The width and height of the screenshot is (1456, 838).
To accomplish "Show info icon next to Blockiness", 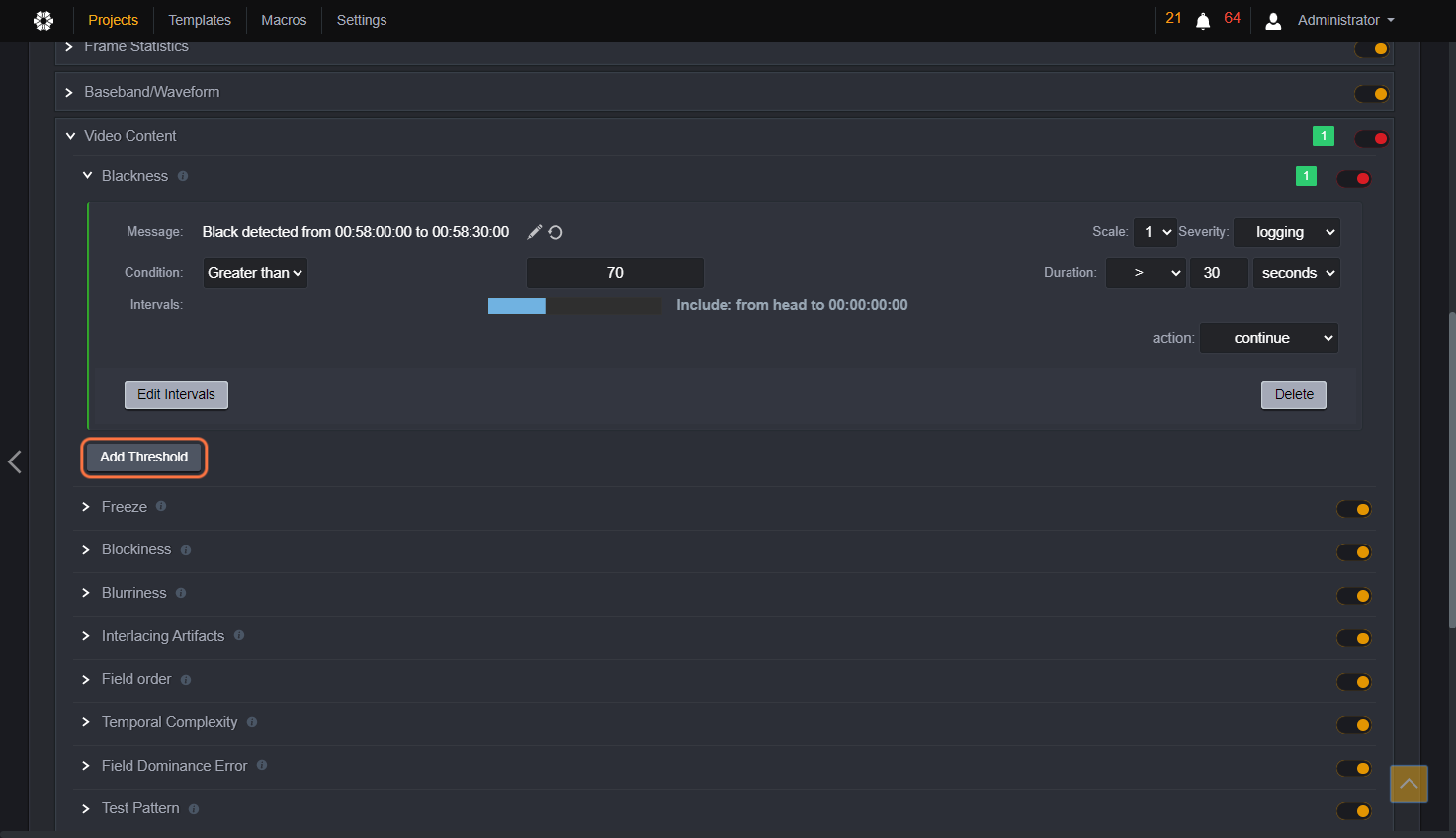I will click(x=186, y=550).
